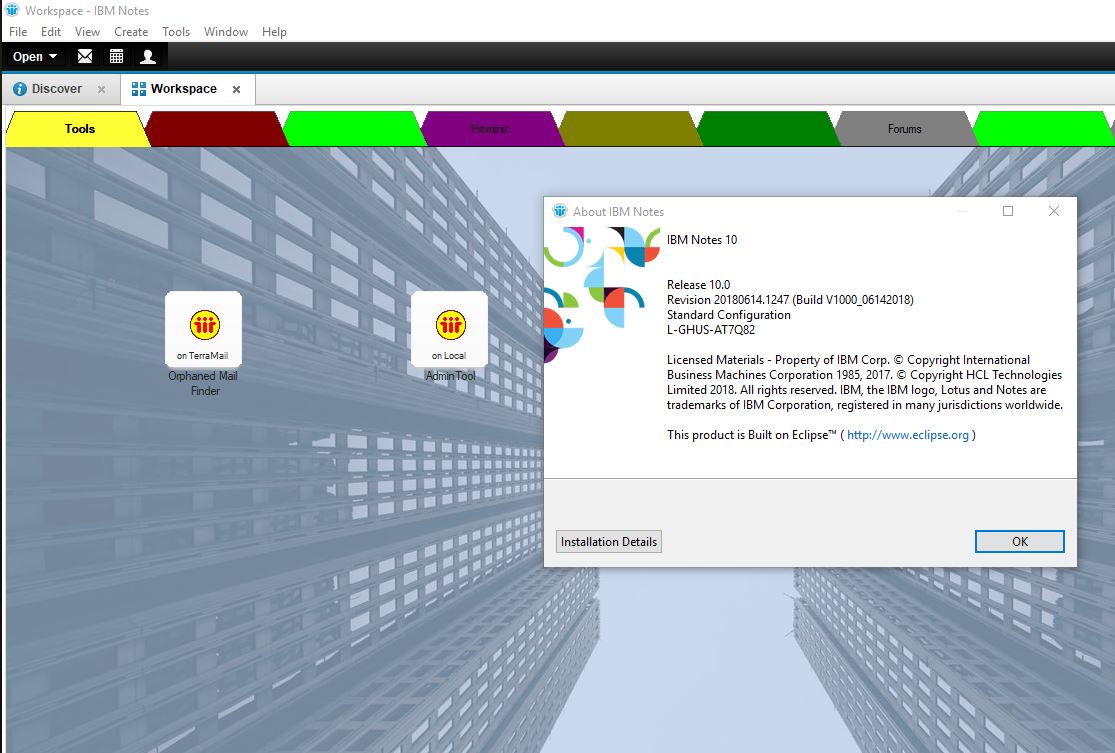Click the Revision 20180614.1247 build line
Viewport: 1115px width, 753px height.
[790, 300]
